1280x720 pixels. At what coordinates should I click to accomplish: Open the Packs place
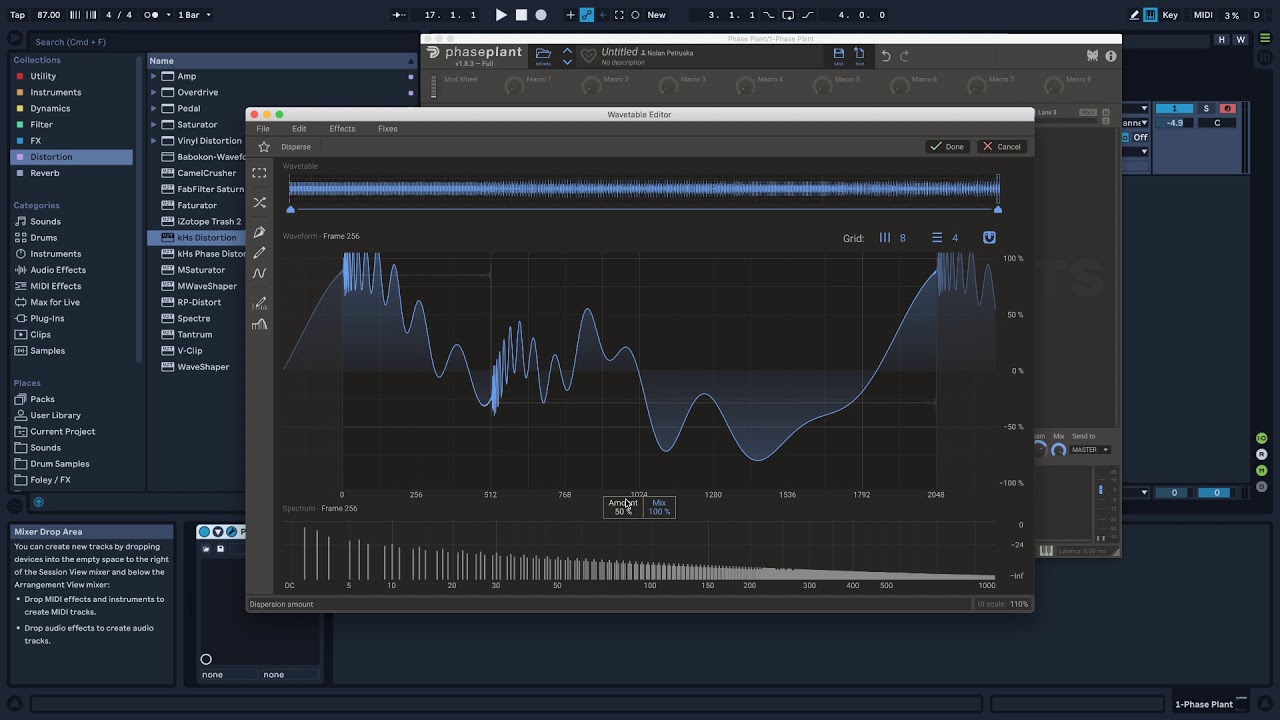(x=42, y=399)
